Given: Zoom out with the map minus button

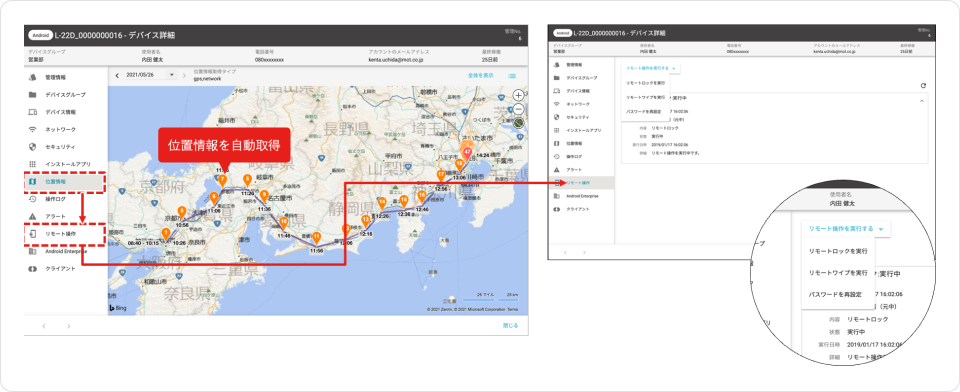Looking at the screenshot, I should click(x=519, y=108).
